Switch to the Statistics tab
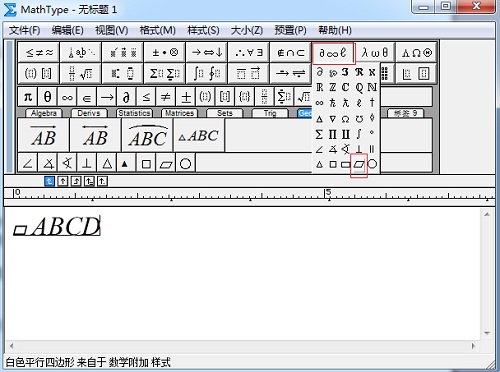Viewport: 500px width, 372px height. coord(134,113)
